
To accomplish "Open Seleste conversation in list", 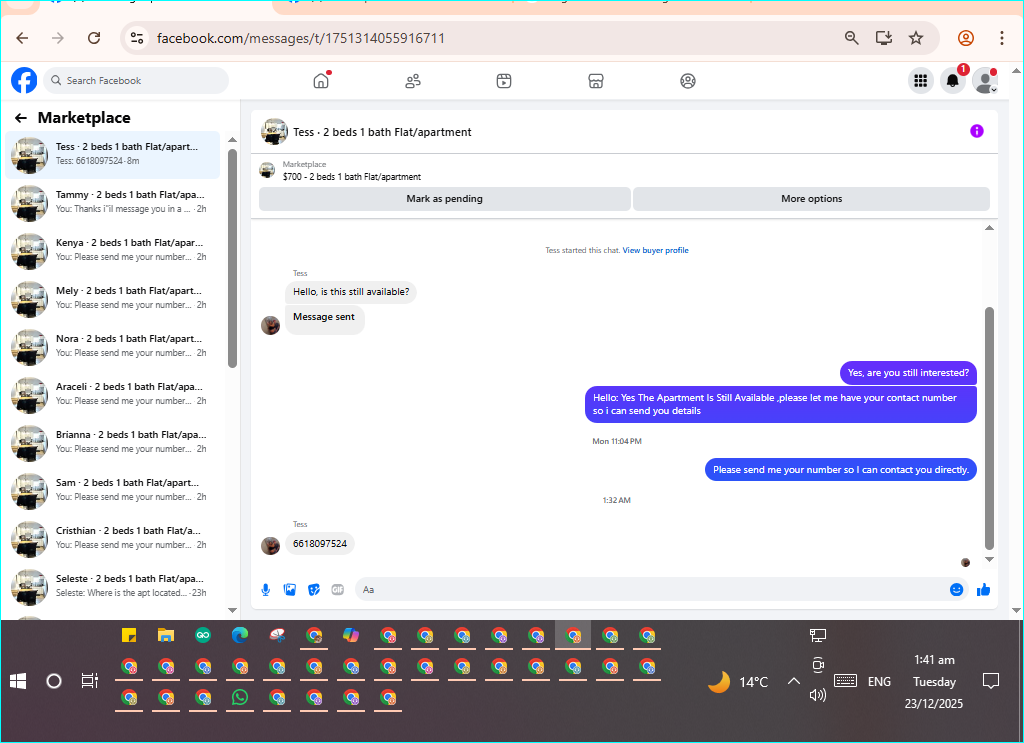I will pos(112,587).
